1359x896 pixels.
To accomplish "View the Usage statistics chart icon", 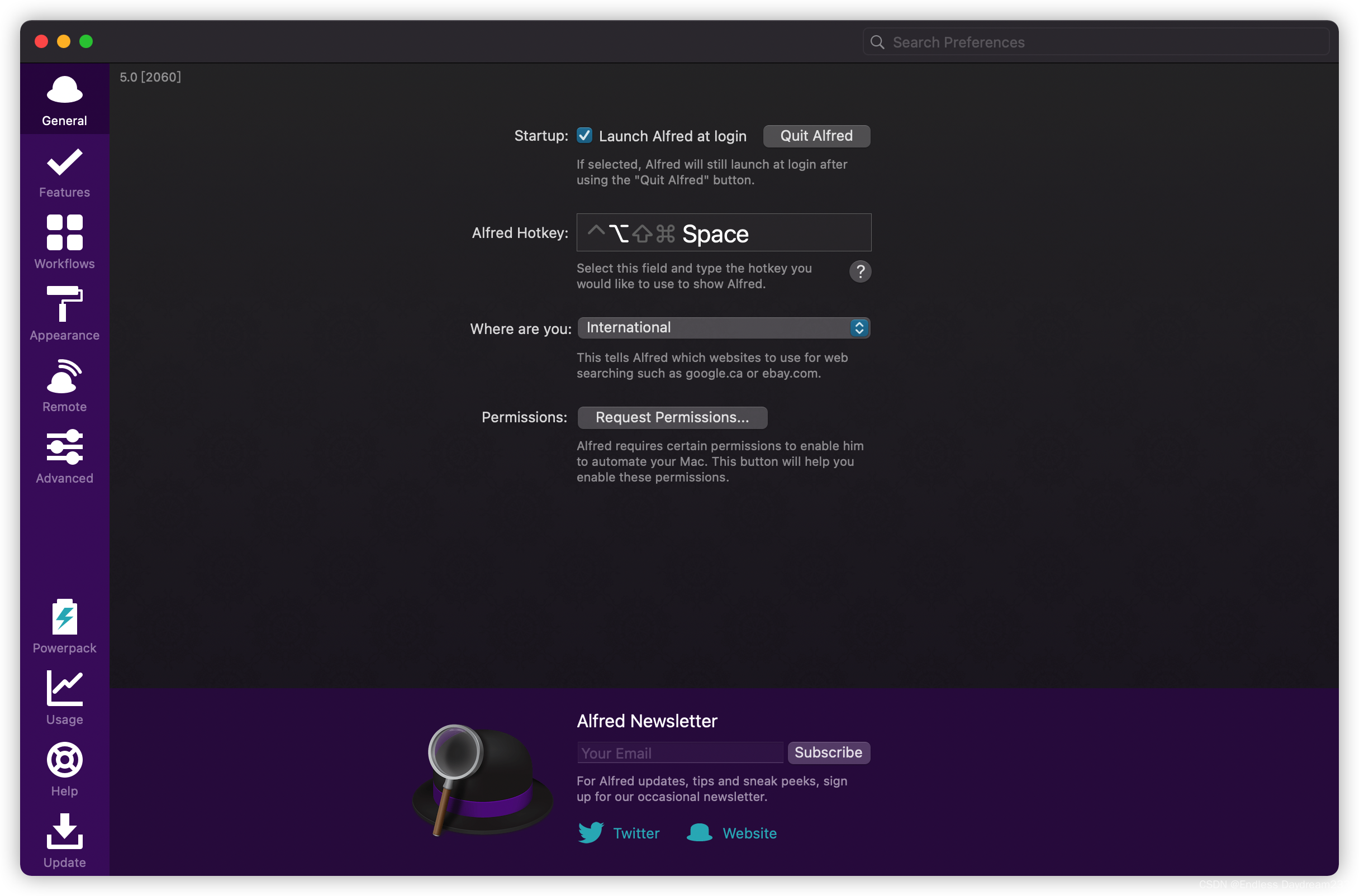I will 65,698.
